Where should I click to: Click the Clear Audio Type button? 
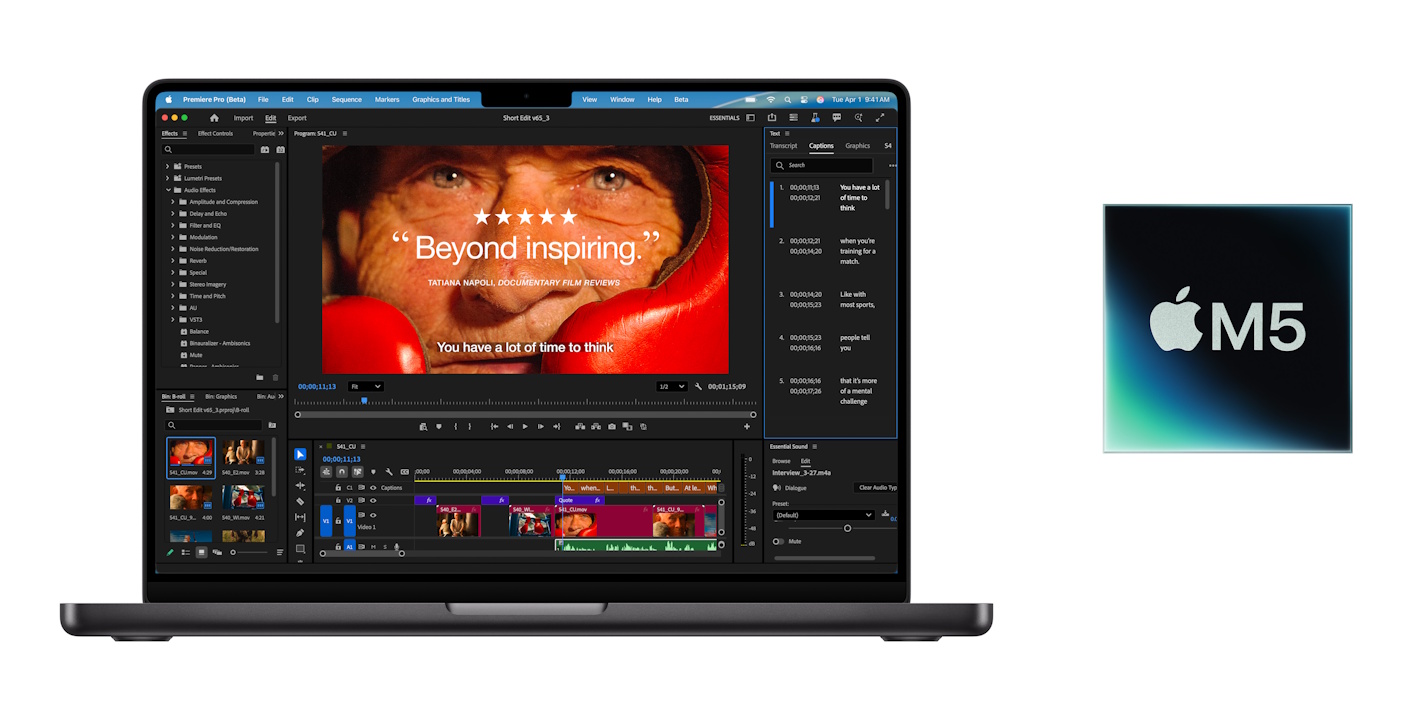(x=877, y=488)
